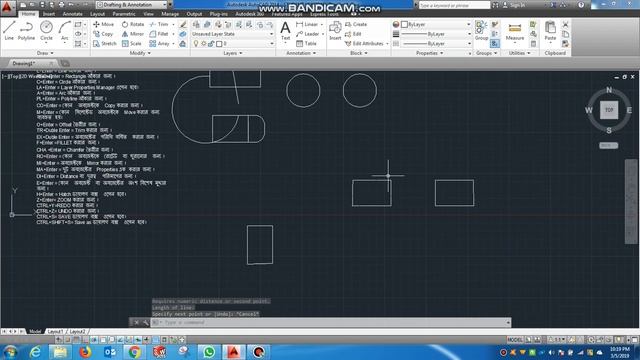
Task: Click the layer color swatch square
Action: click(x=219, y=44)
